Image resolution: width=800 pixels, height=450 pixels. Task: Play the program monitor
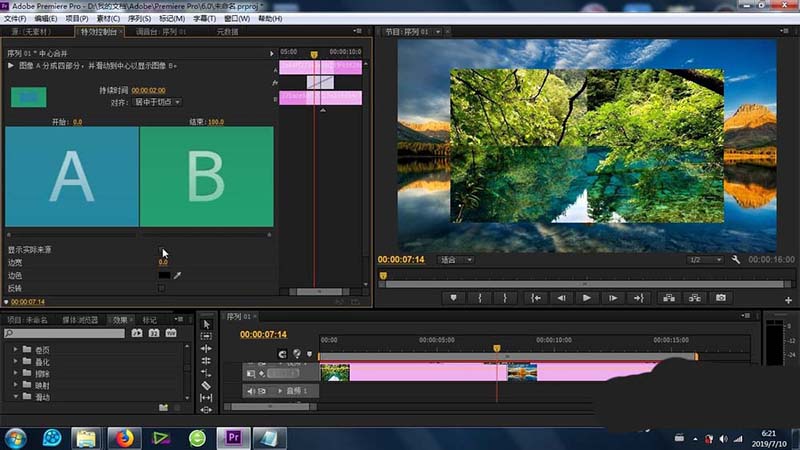coord(587,298)
